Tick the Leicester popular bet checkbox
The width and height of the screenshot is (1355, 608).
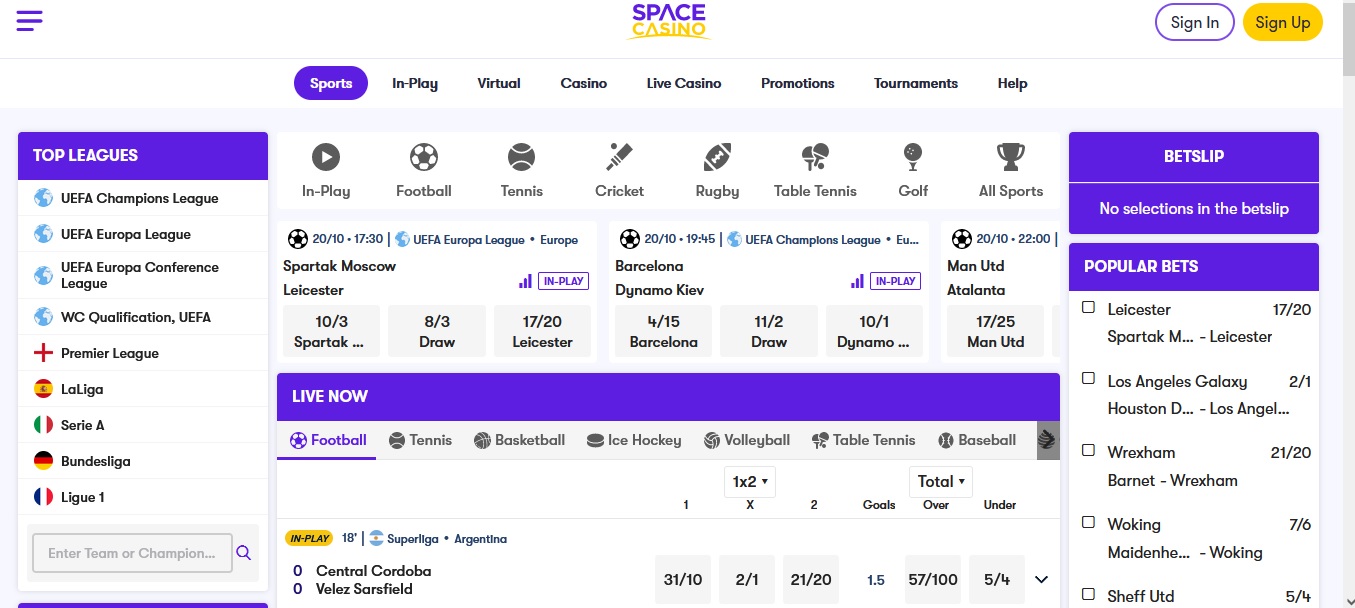1089,307
